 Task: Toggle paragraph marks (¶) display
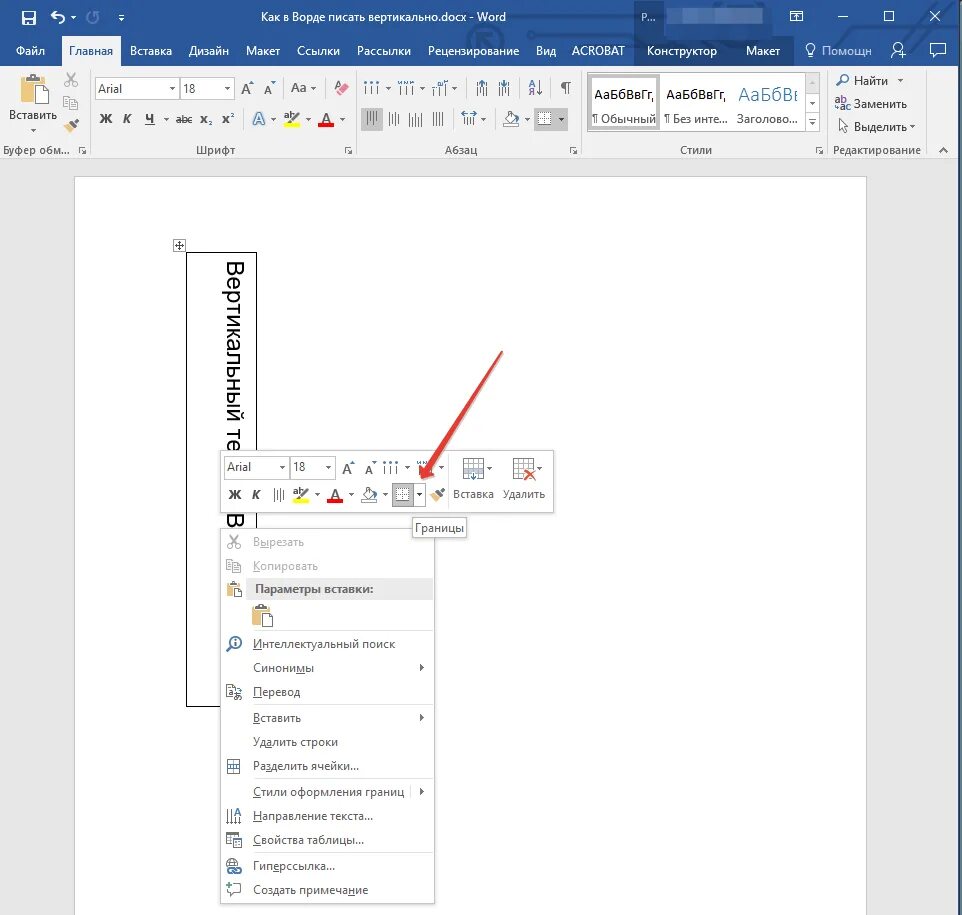coord(566,88)
